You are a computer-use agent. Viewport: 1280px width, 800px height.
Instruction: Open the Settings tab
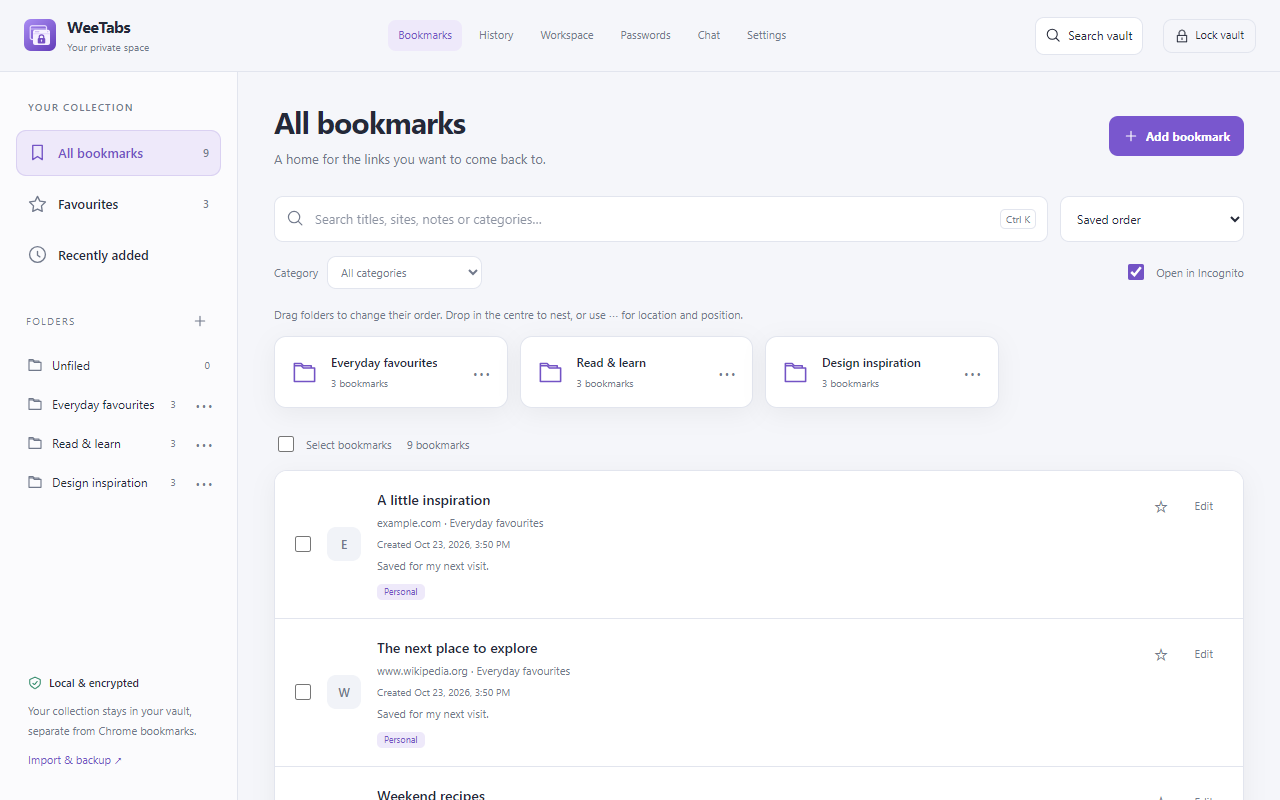pyautogui.click(x=766, y=35)
